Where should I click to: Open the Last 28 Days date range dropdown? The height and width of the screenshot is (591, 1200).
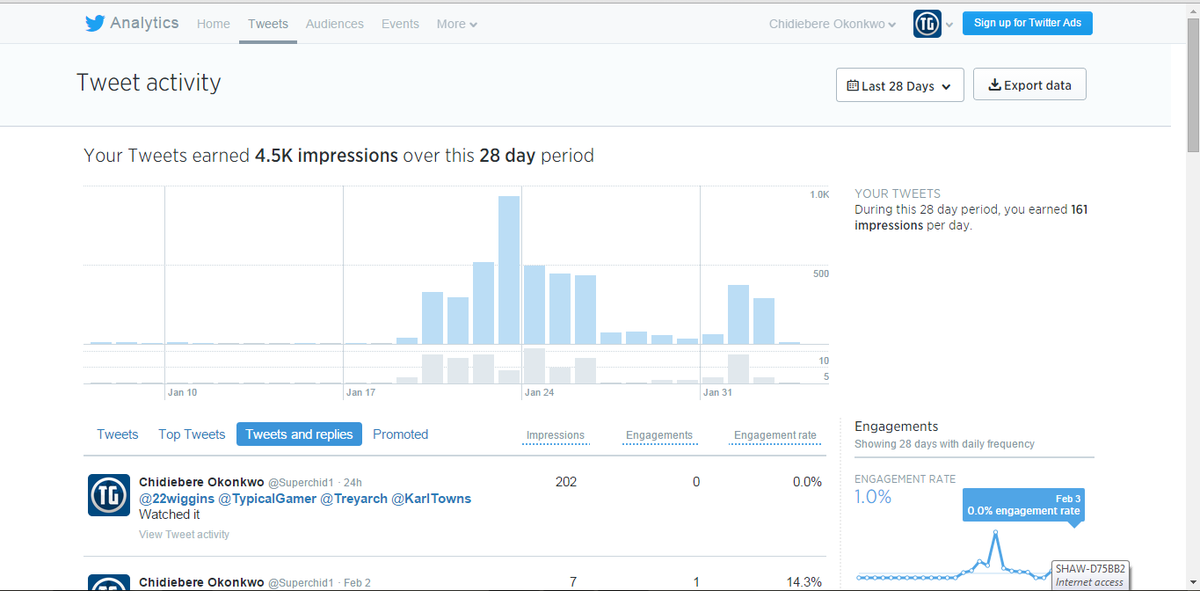pyautogui.click(x=900, y=85)
